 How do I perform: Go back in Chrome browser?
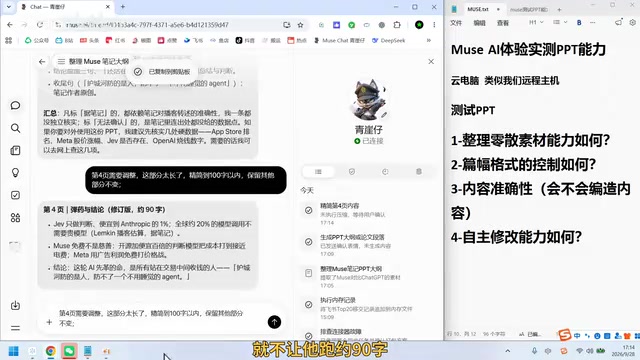10,25
